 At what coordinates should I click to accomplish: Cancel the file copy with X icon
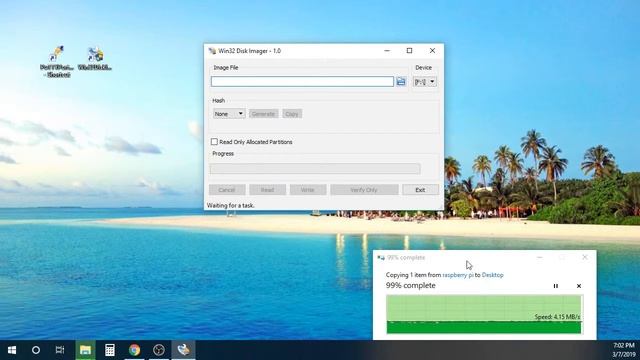[x=579, y=286]
